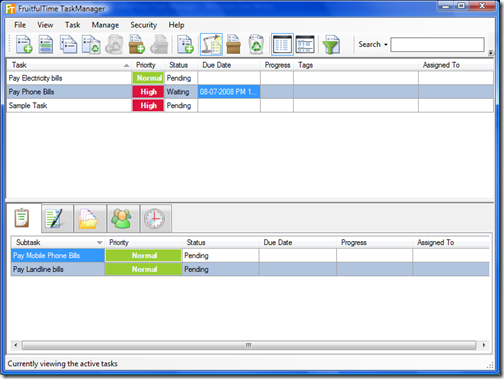Screen dimensions: 504x379
Task: Click the greyed-out Unarchive box icon
Action: click(x=159, y=44)
